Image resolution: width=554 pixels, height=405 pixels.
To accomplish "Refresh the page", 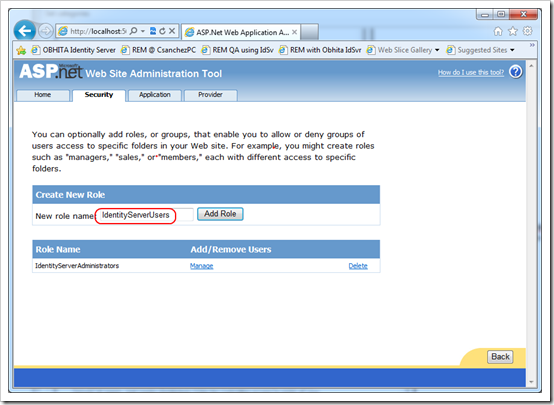I will (163, 31).
